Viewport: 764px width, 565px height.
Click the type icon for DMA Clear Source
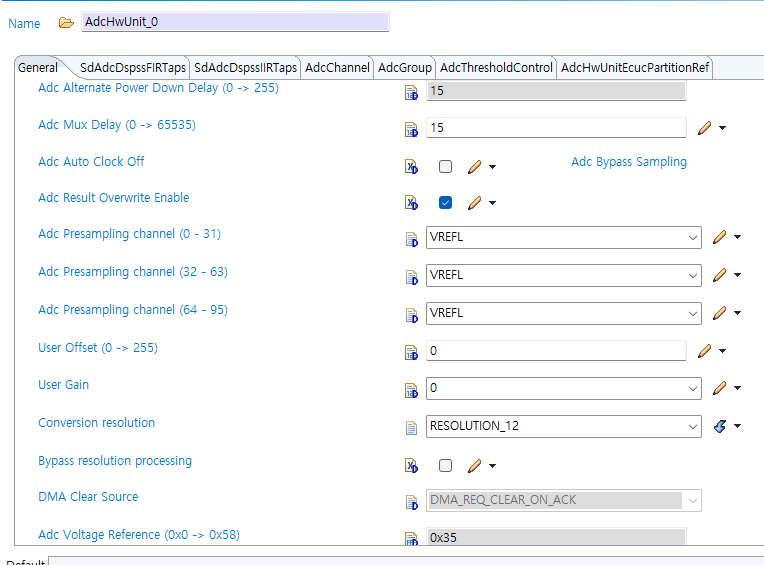[x=411, y=502]
